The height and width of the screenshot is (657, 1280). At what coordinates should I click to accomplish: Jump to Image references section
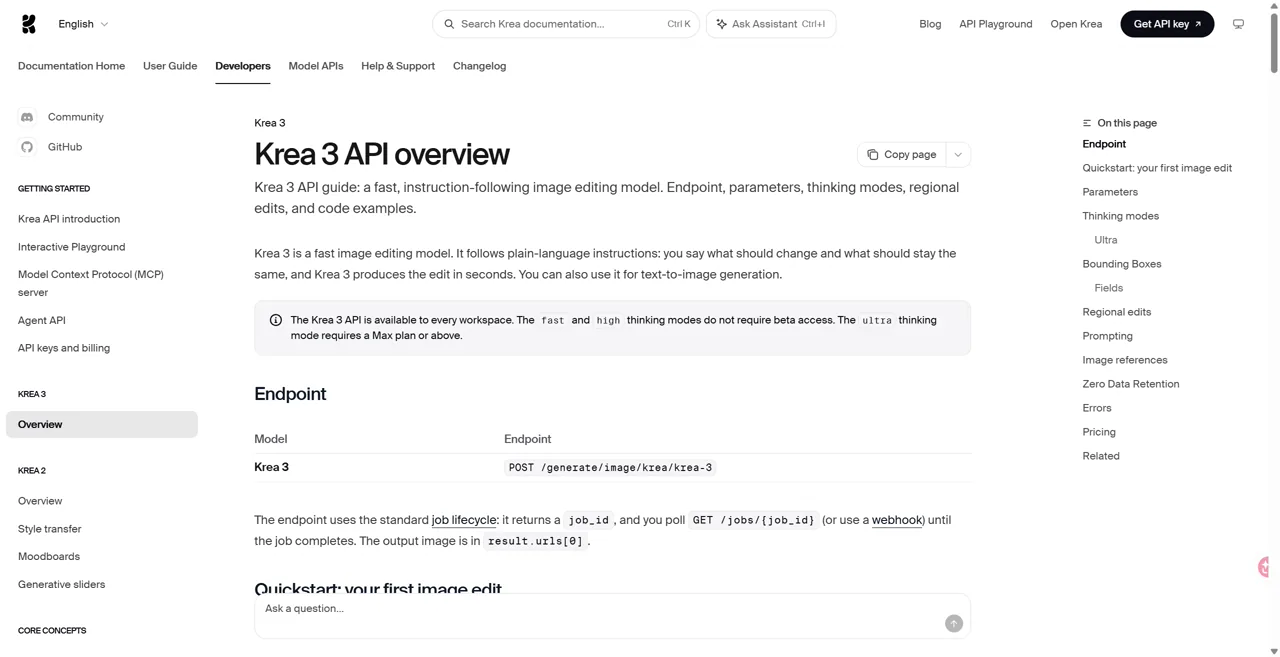[x=1125, y=360]
